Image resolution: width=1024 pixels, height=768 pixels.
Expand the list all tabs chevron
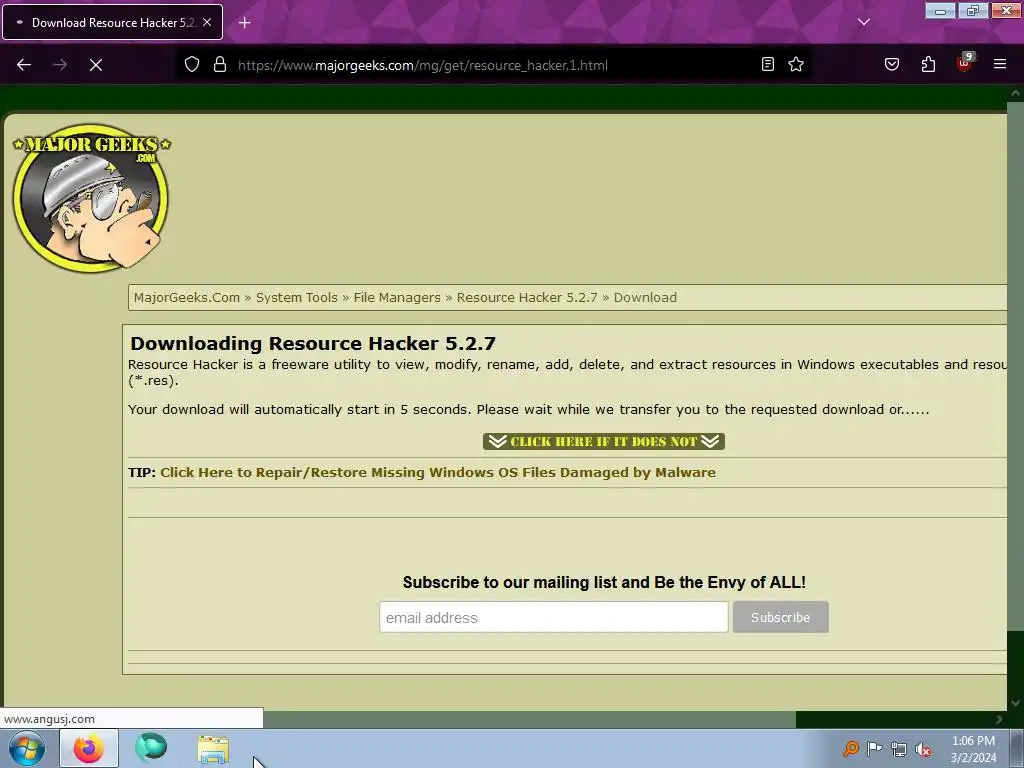coord(864,22)
